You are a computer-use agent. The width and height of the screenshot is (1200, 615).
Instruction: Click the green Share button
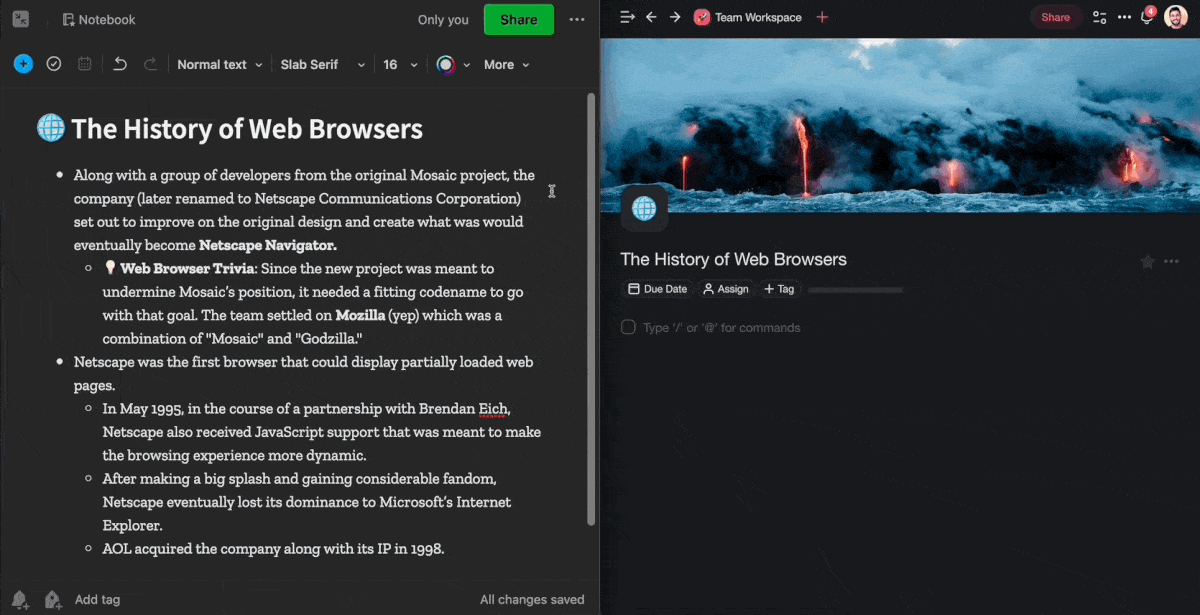click(518, 19)
